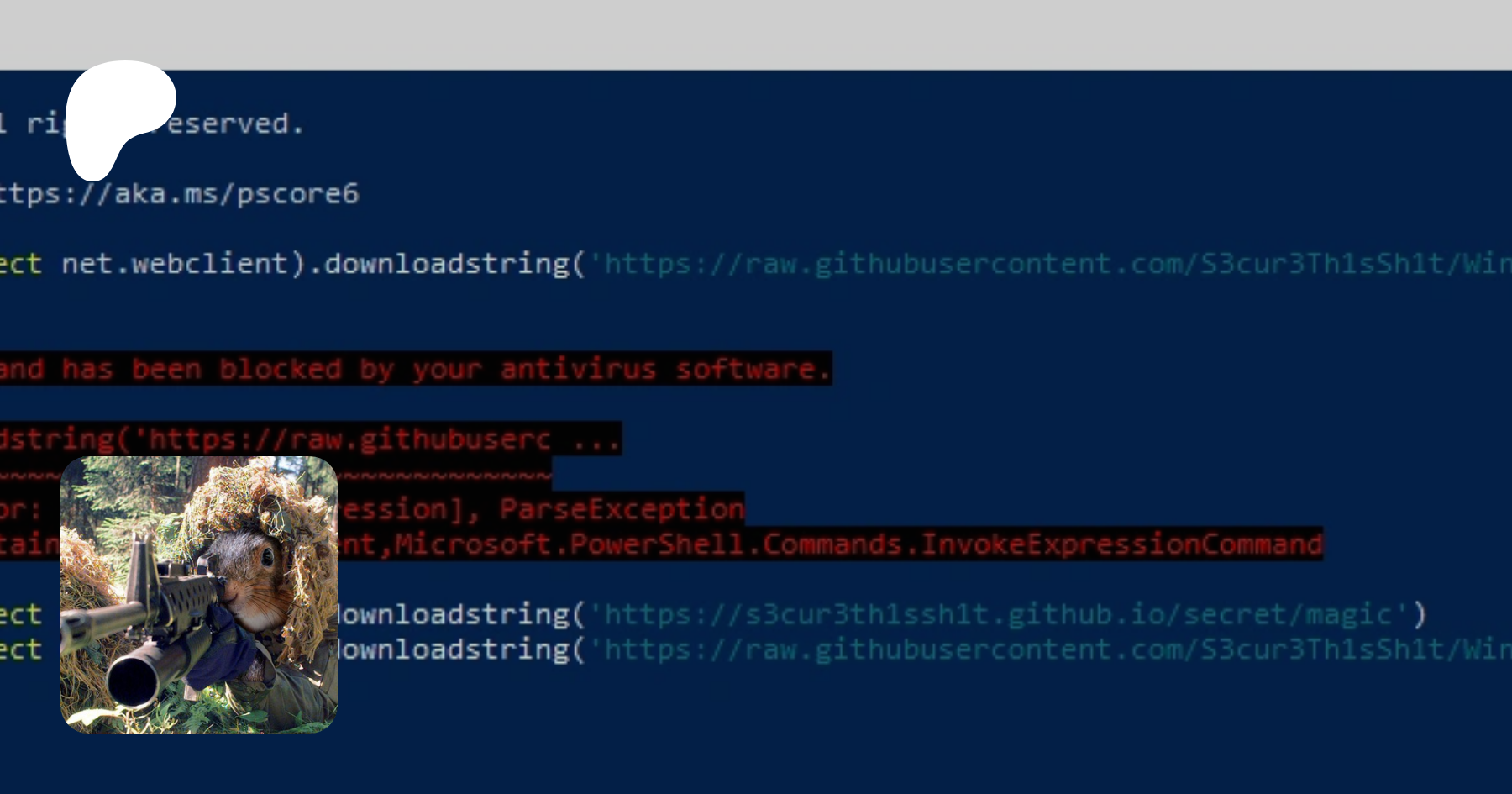
Task: Click the word 'reserved.' in the header
Action: click(235, 124)
